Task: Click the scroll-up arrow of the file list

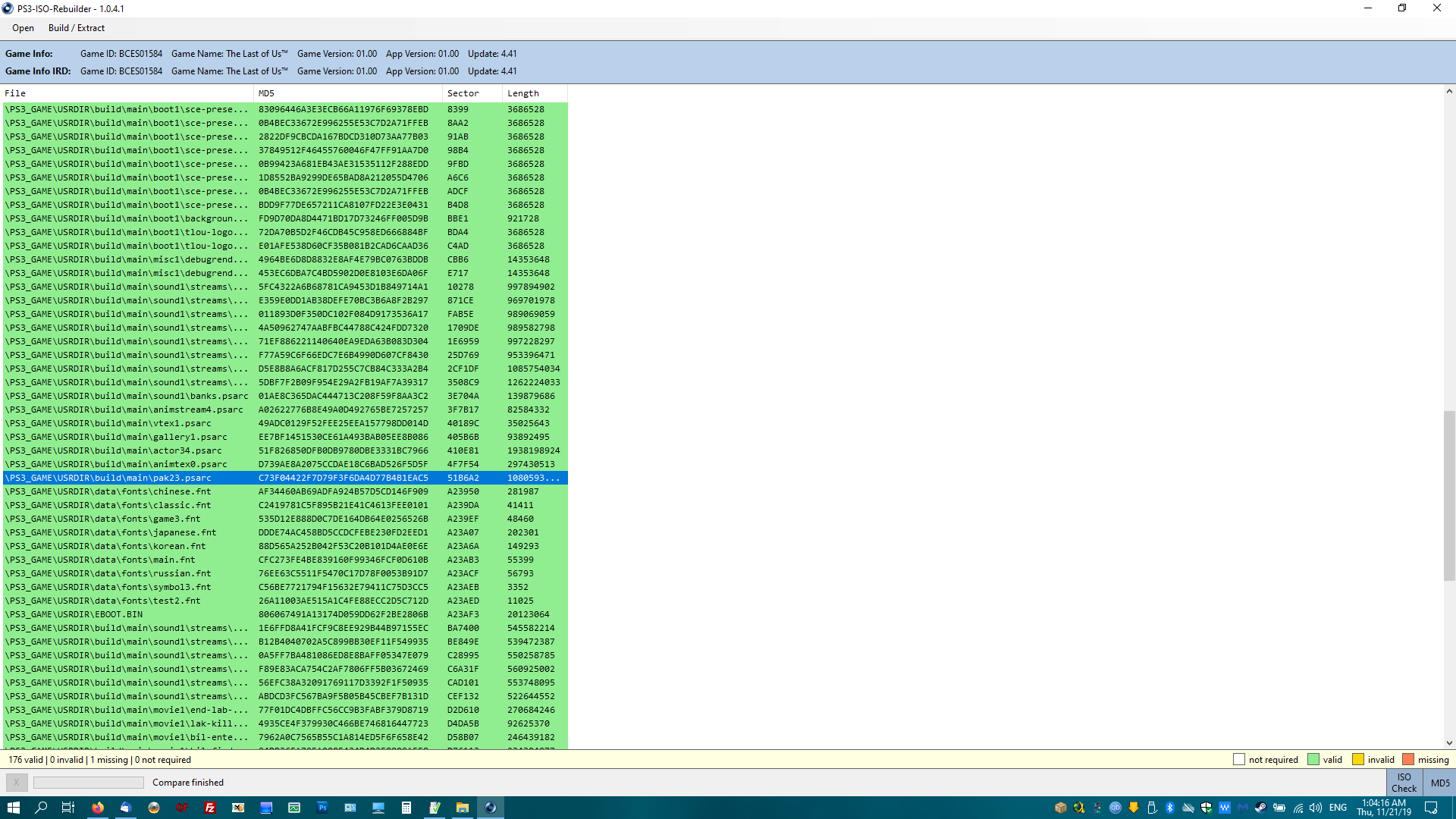Action: (x=1449, y=92)
